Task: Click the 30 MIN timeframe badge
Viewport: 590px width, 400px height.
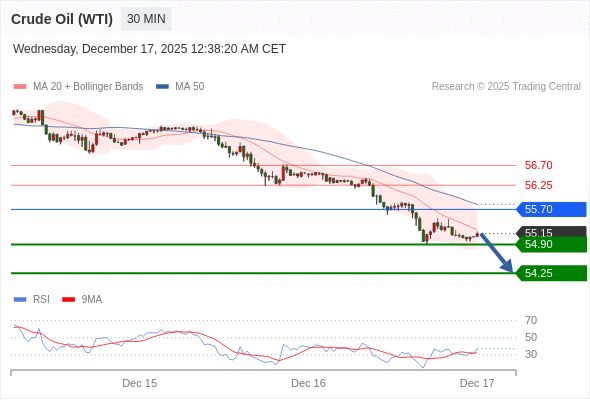Action: point(146,19)
